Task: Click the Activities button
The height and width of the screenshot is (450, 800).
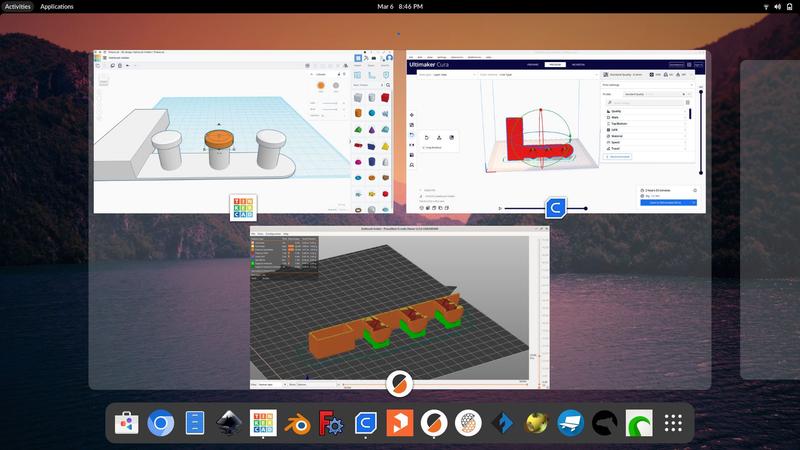Action: (18, 7)
